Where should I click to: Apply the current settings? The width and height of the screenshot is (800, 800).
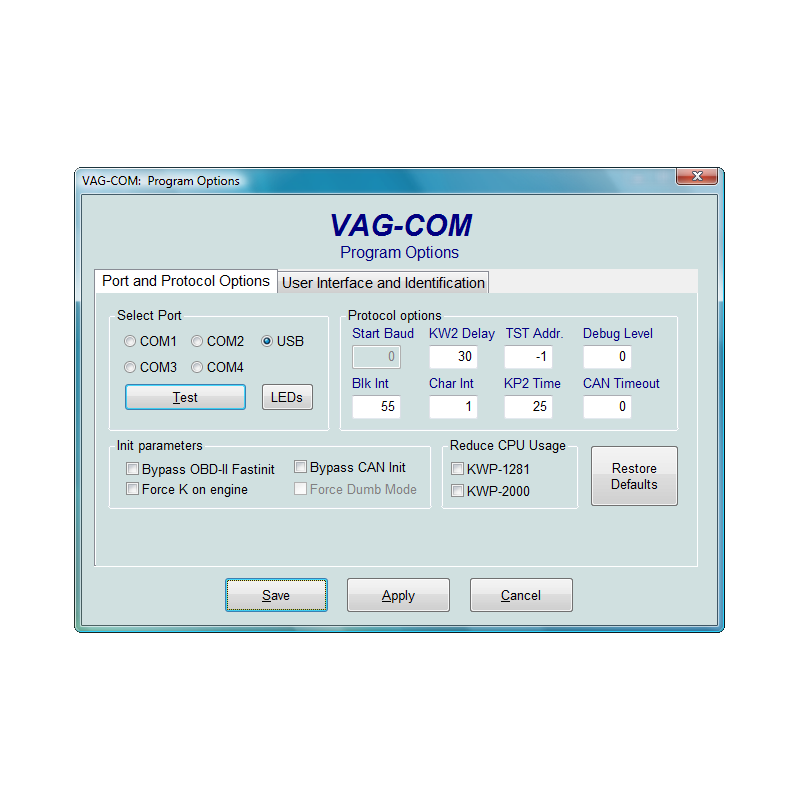click(398, 595)
